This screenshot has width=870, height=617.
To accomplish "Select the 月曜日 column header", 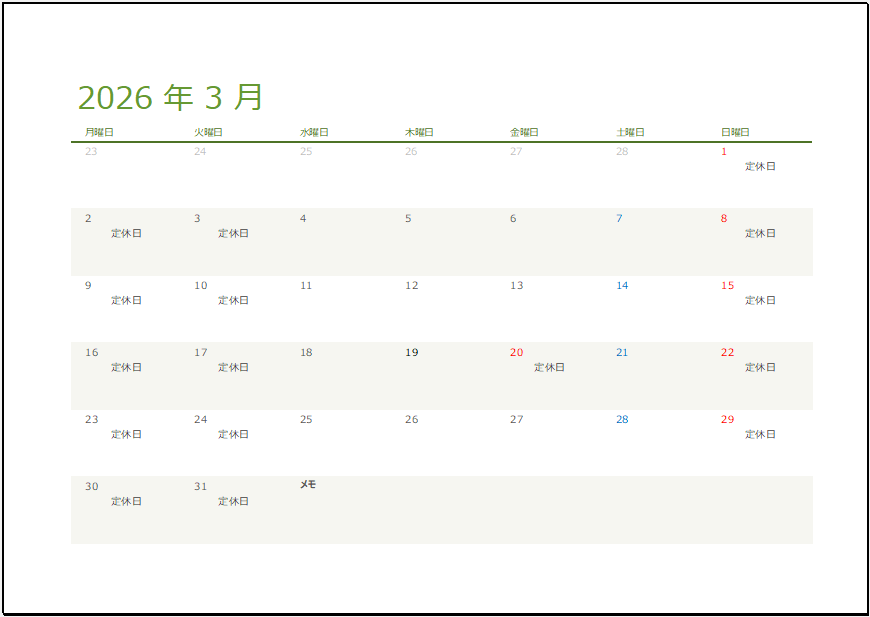I will pyautogui.click(x=100, y=130).
